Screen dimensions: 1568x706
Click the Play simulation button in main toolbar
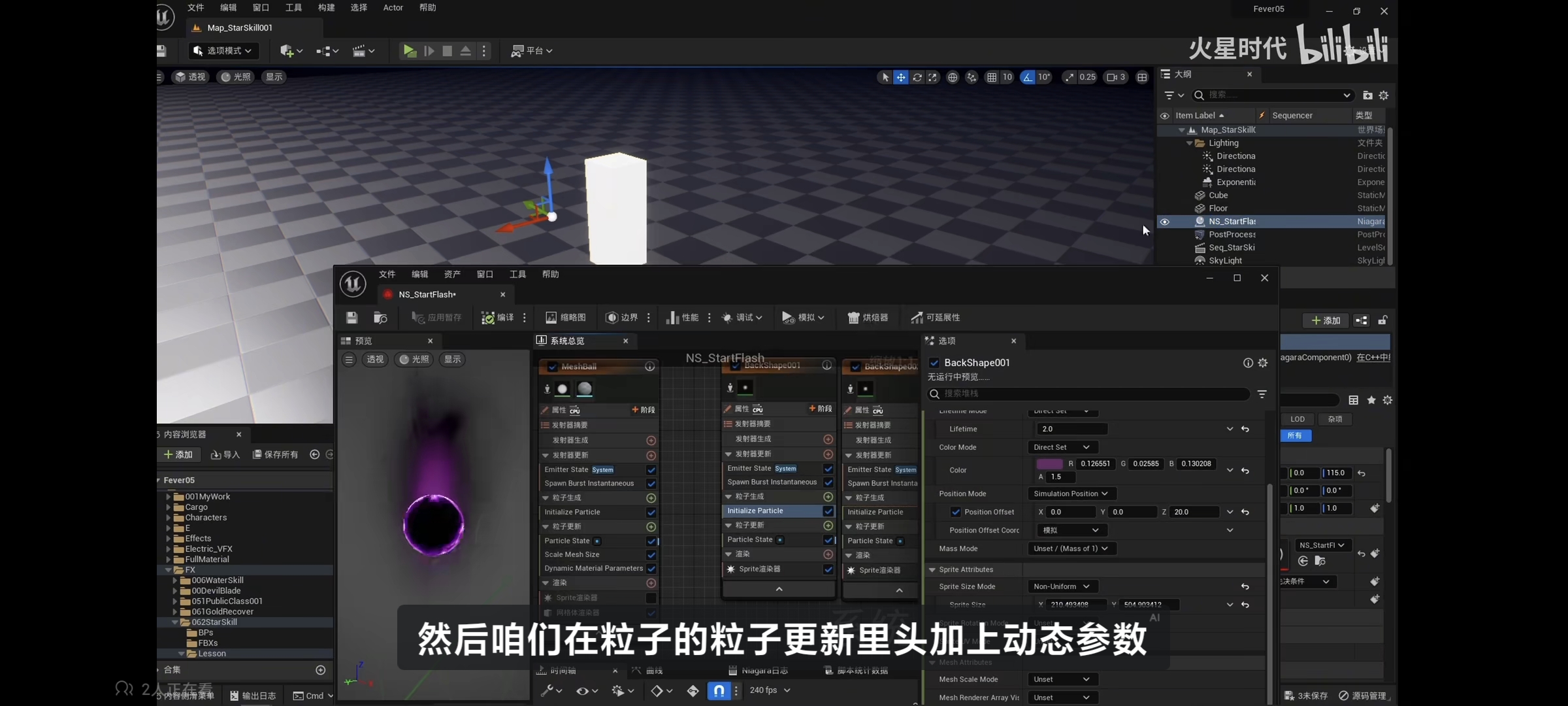click(x=410, y=51)
